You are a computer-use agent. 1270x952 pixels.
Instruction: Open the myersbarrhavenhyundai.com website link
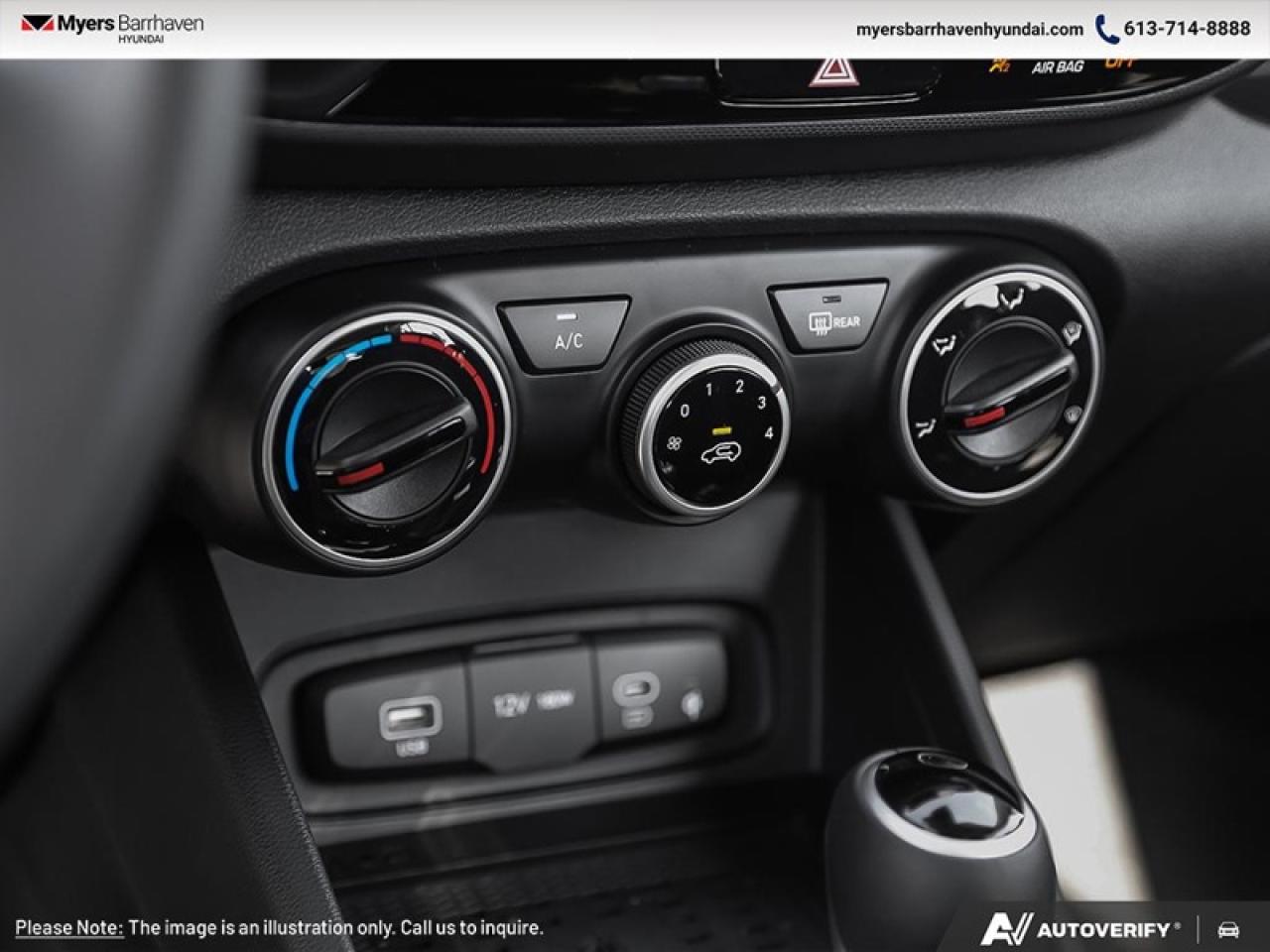tap(970, 29)
